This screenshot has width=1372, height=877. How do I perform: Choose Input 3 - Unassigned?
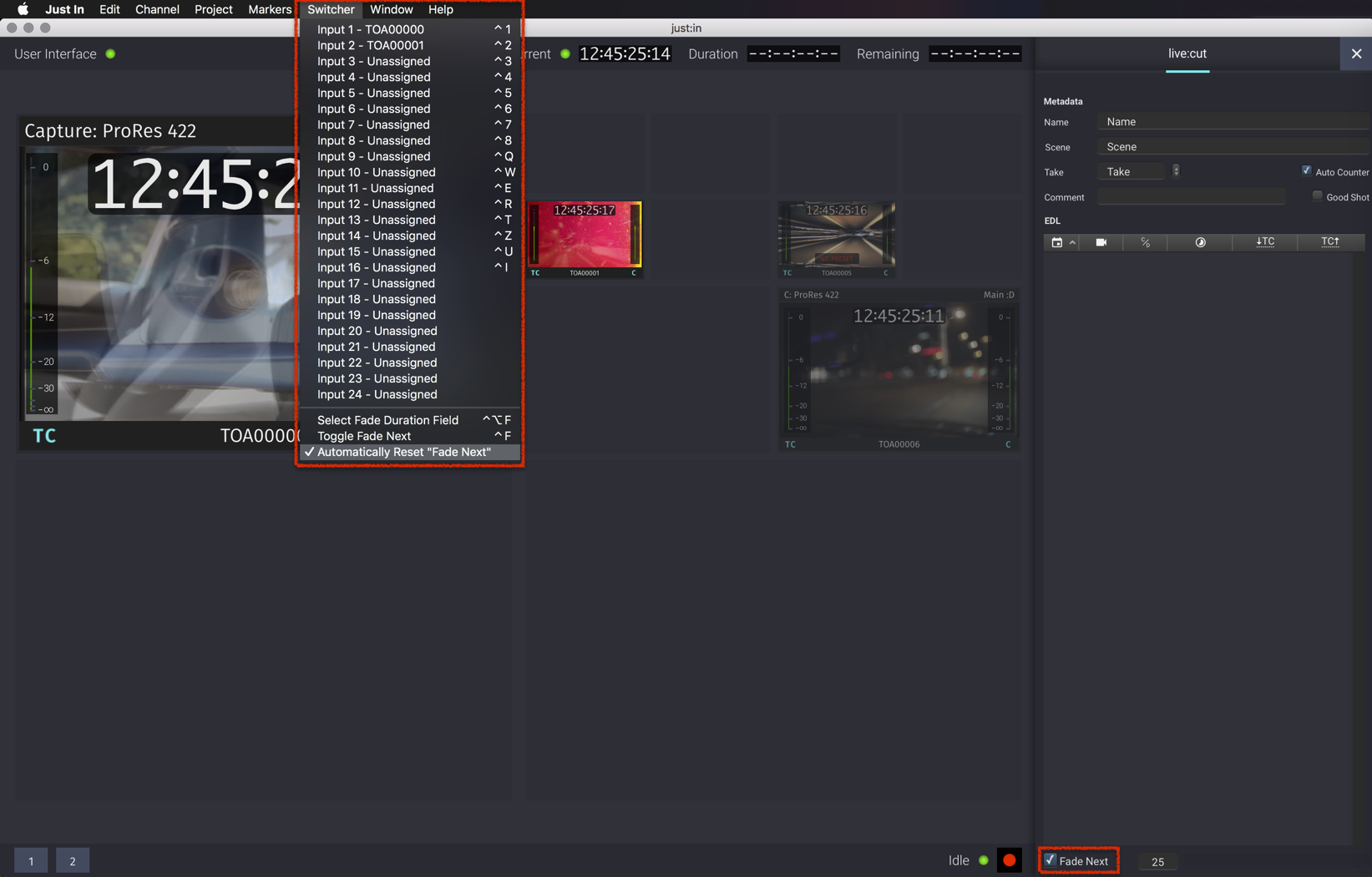pyautogui.click(x=410, y=61)
